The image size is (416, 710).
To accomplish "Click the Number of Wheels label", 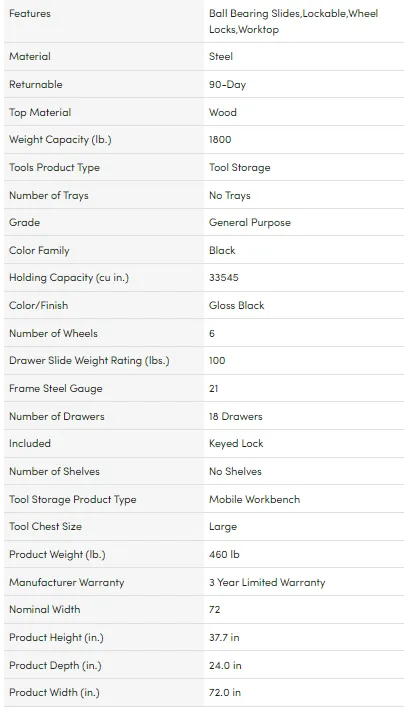I will pyautogui.click(x=53, y=333).
